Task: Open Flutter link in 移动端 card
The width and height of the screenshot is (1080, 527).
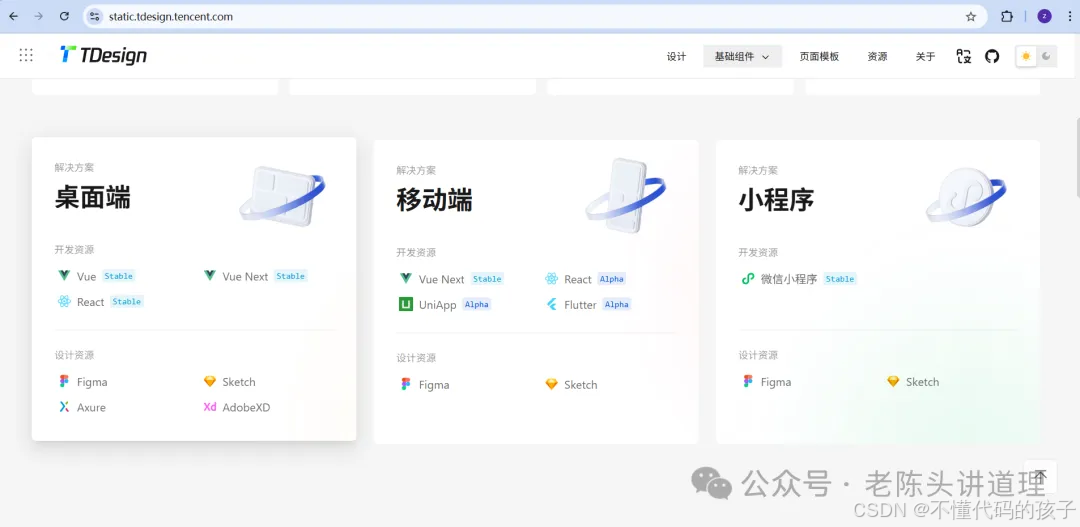Action: [580, 304]
